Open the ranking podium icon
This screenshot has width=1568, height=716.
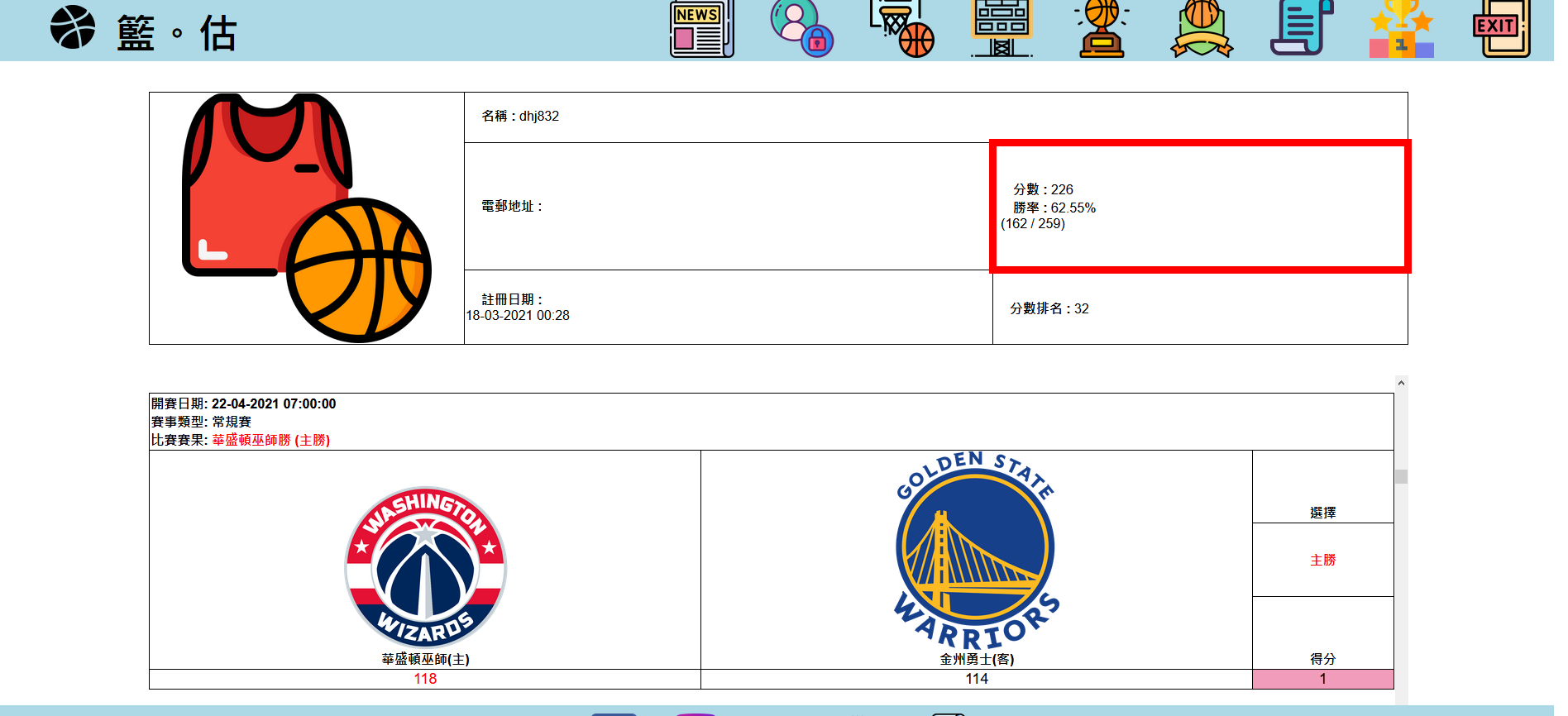1401,30
